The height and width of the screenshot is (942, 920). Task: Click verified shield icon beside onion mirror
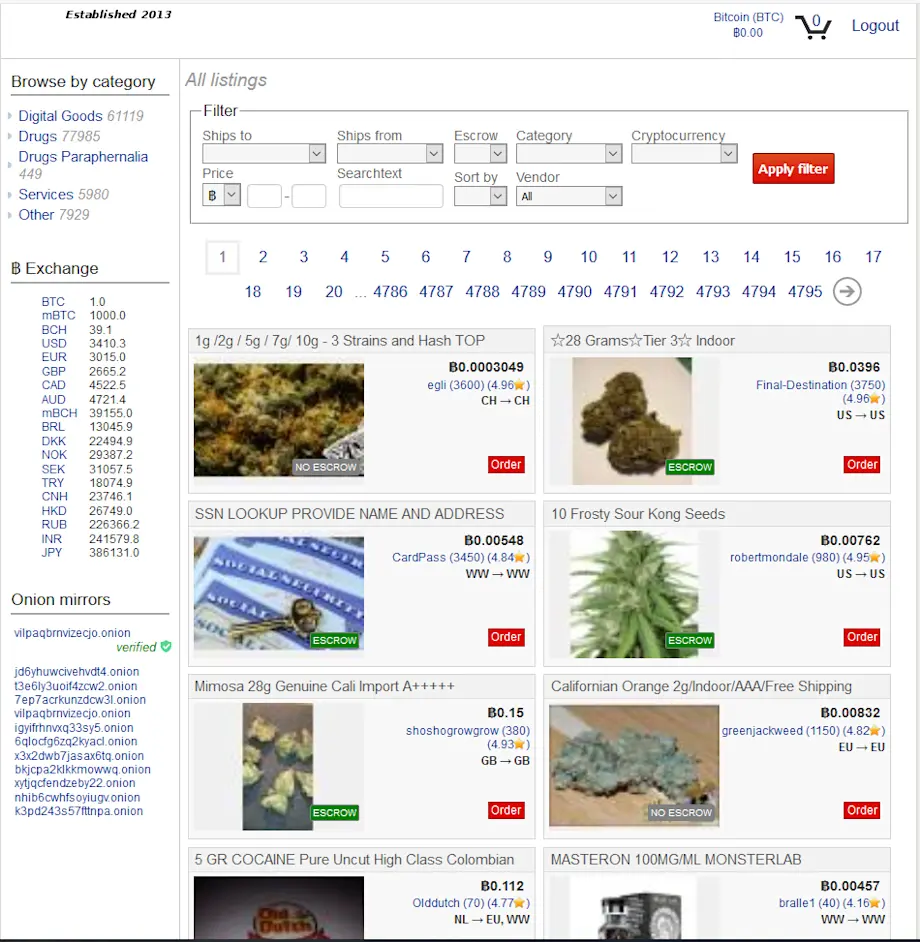(x=166, y=646)
